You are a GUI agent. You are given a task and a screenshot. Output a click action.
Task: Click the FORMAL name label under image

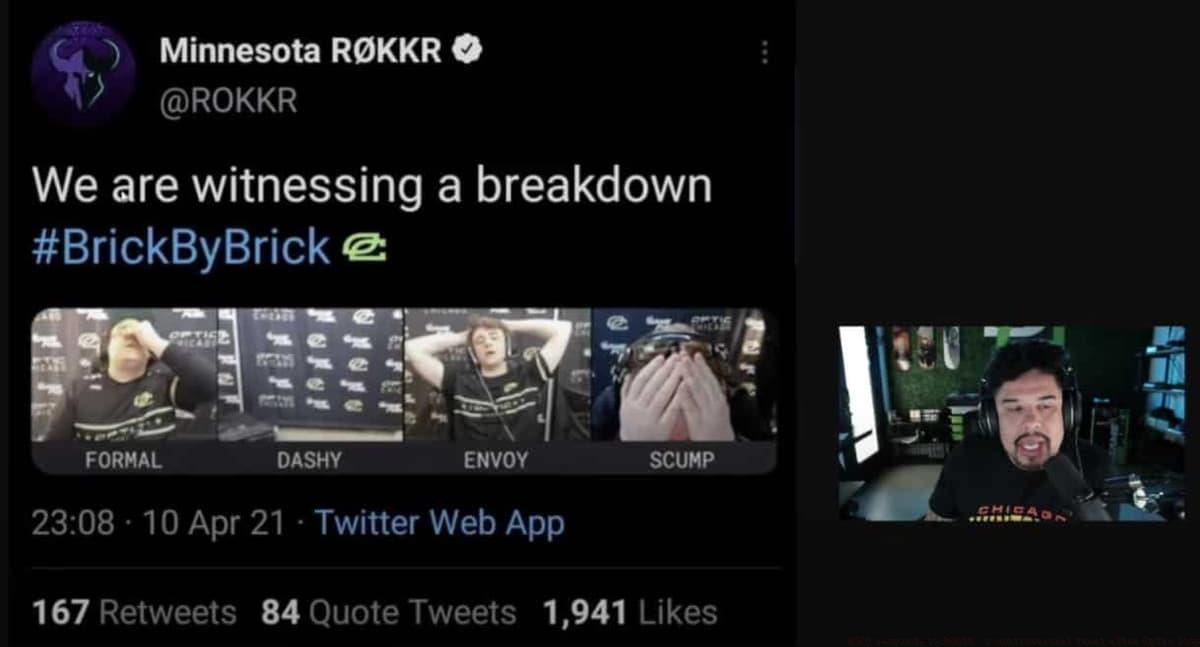coord(123,460)
